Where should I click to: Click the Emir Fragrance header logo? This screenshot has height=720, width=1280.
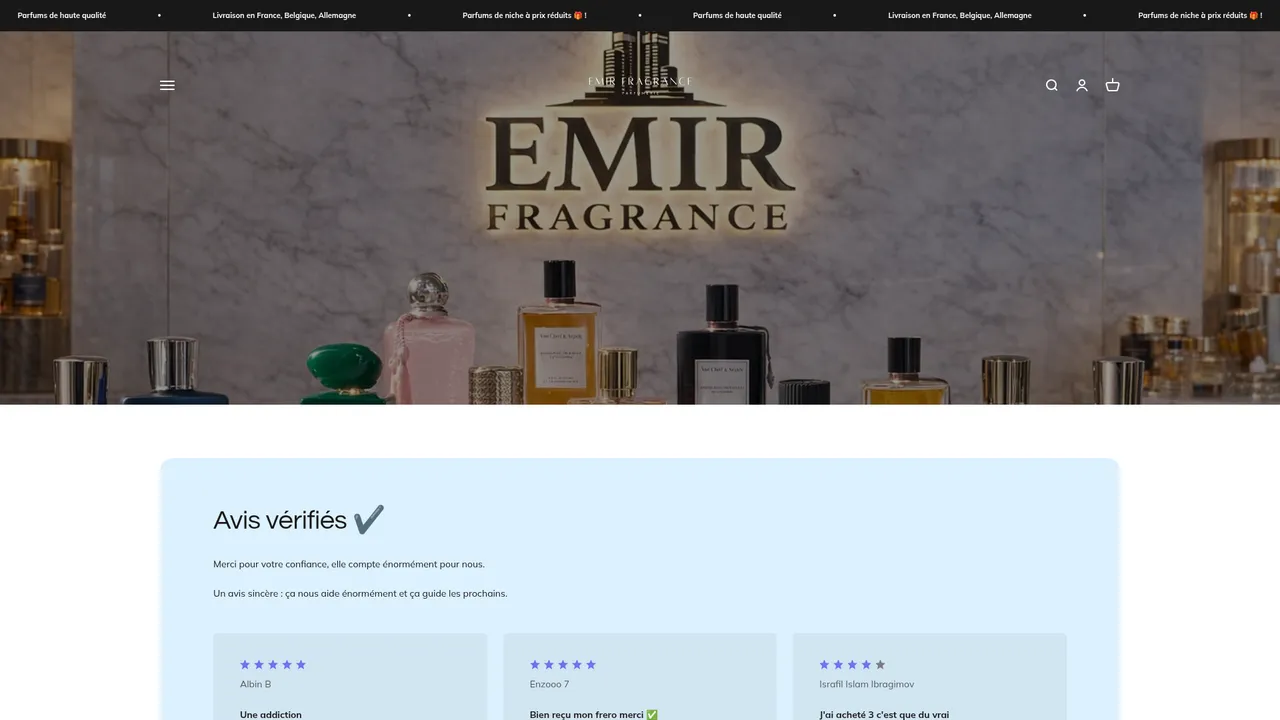640,85
